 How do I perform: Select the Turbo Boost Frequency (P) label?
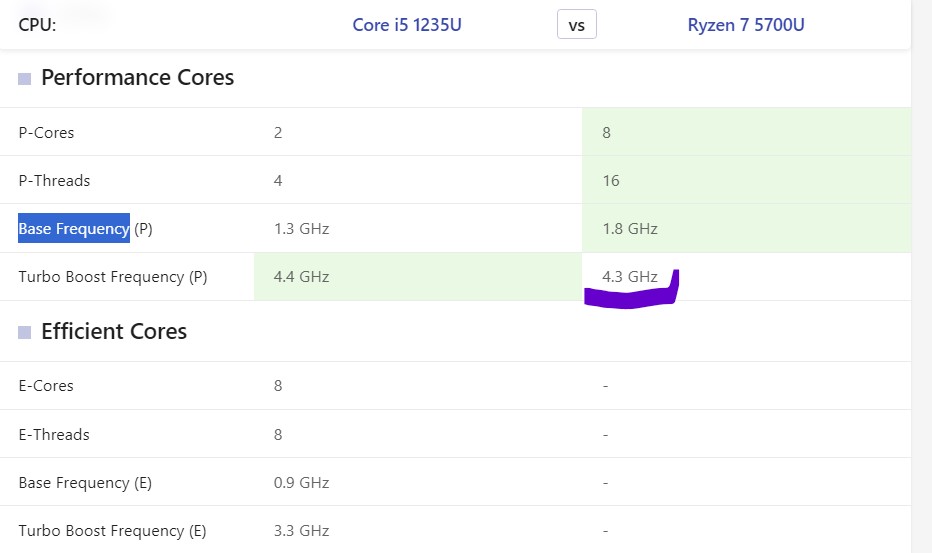point(113,277)
